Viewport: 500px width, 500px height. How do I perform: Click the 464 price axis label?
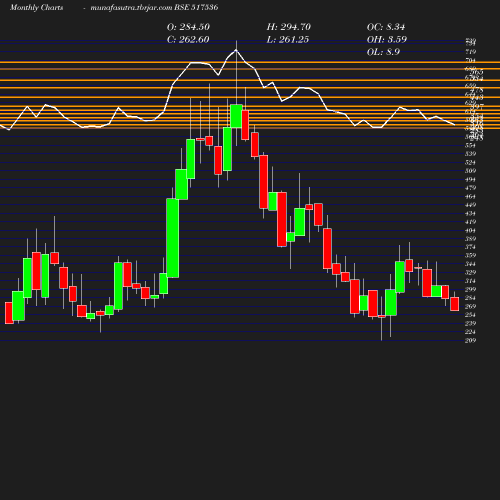[x=470, y=196]
